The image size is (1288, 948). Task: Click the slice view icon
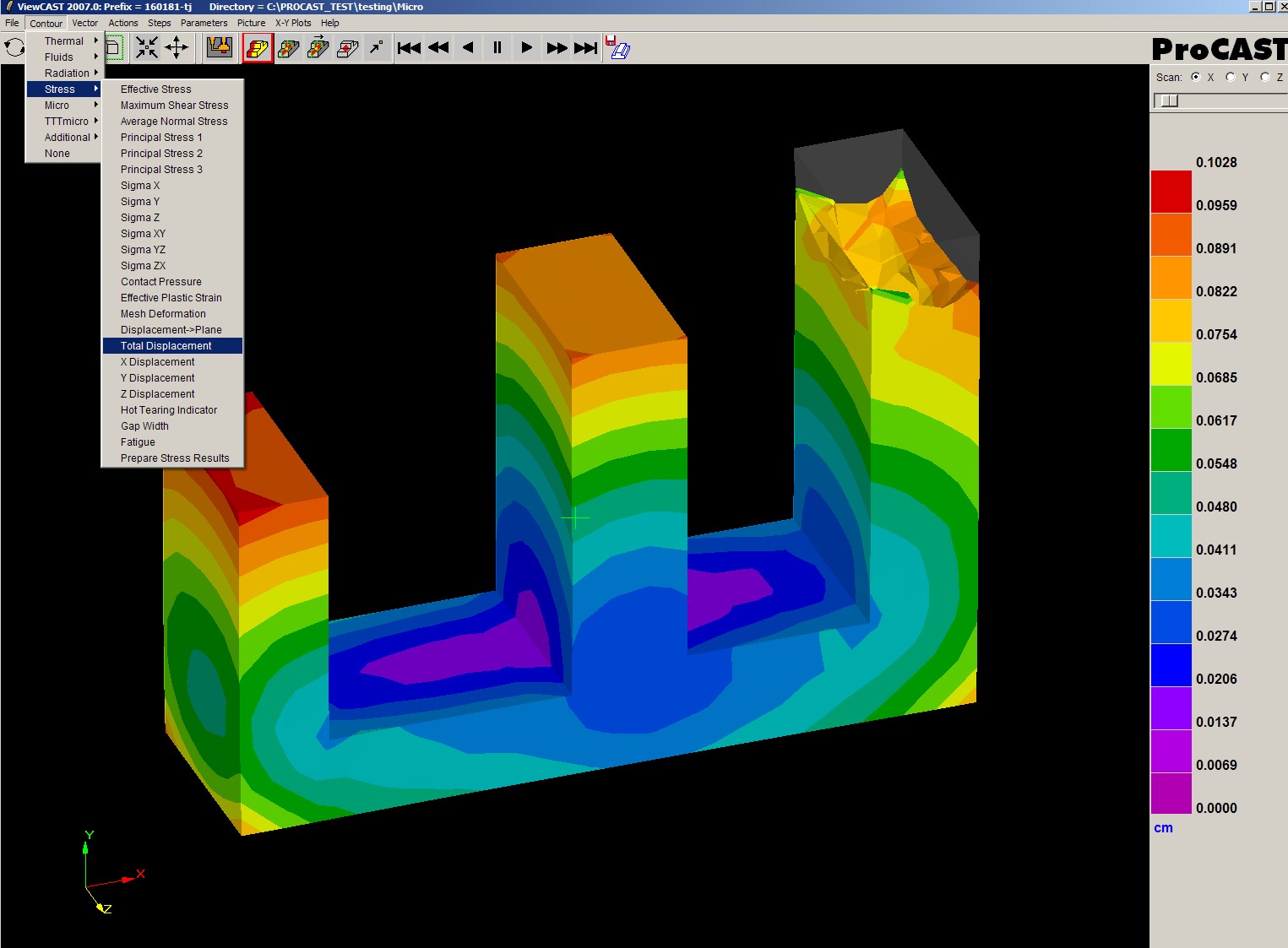pyautogui.click(x=289, y=48)
